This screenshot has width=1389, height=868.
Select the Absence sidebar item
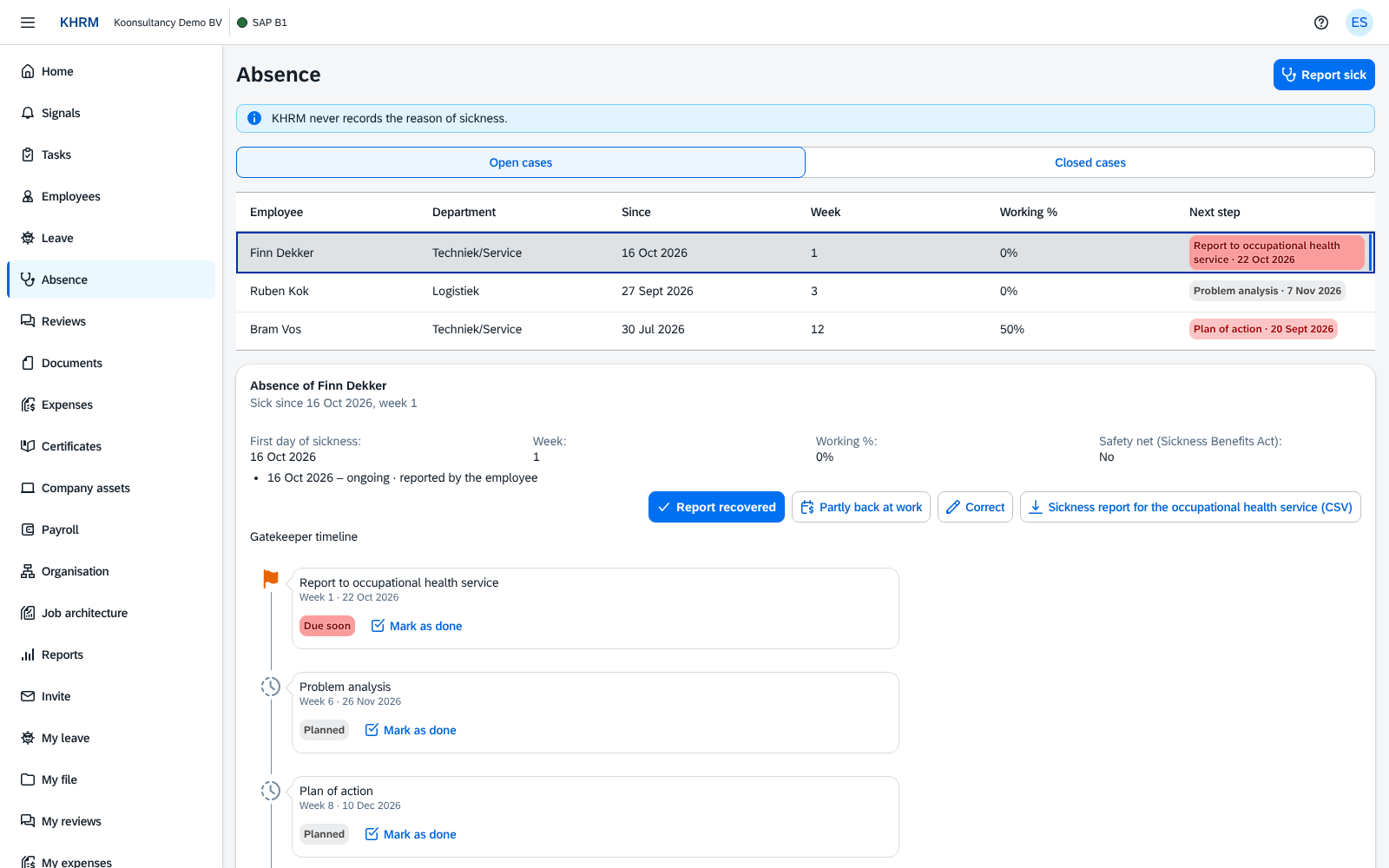click(x=111, y=279)
